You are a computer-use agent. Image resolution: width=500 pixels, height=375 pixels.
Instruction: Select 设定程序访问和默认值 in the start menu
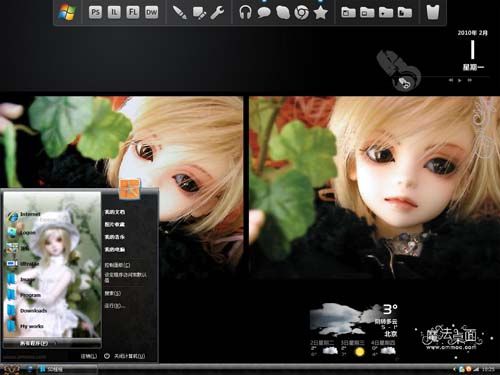point(125,277)
